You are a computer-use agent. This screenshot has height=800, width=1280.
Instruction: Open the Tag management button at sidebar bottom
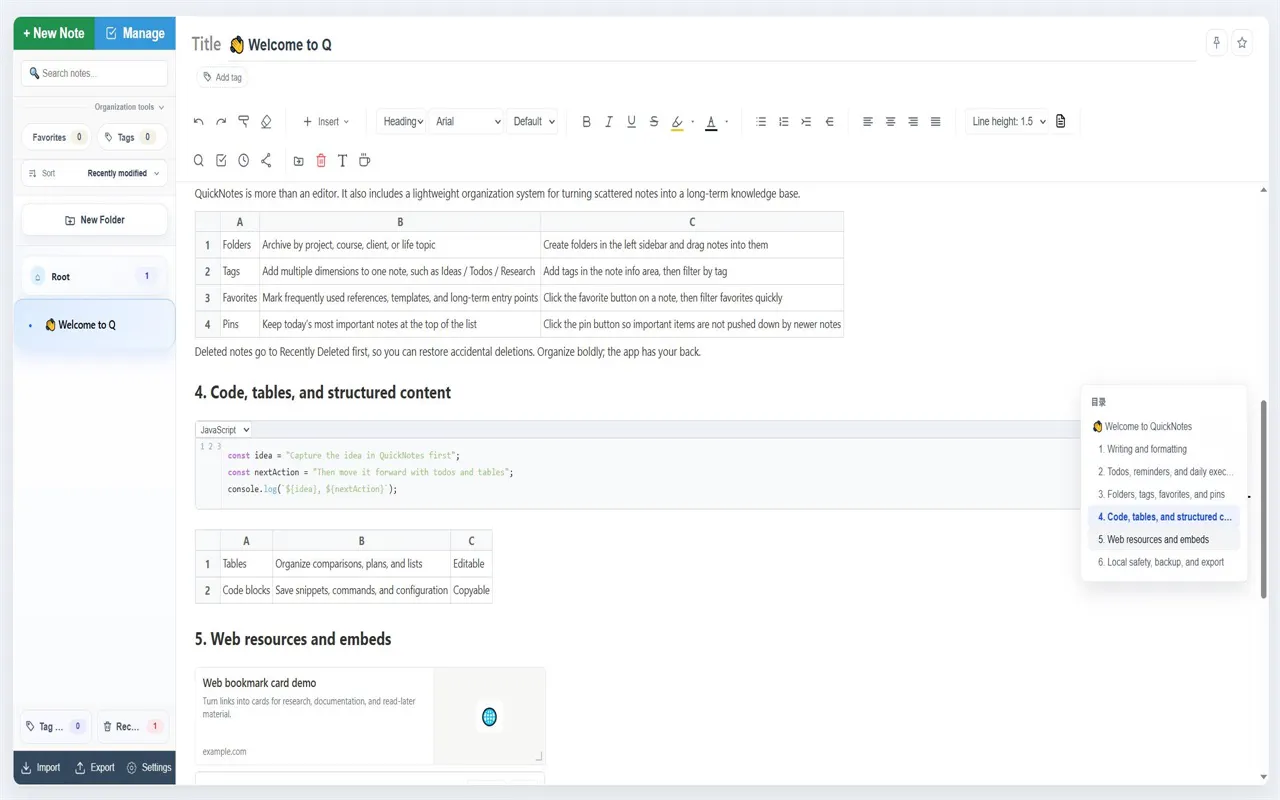pyautogui.click(x=56, y=727)
